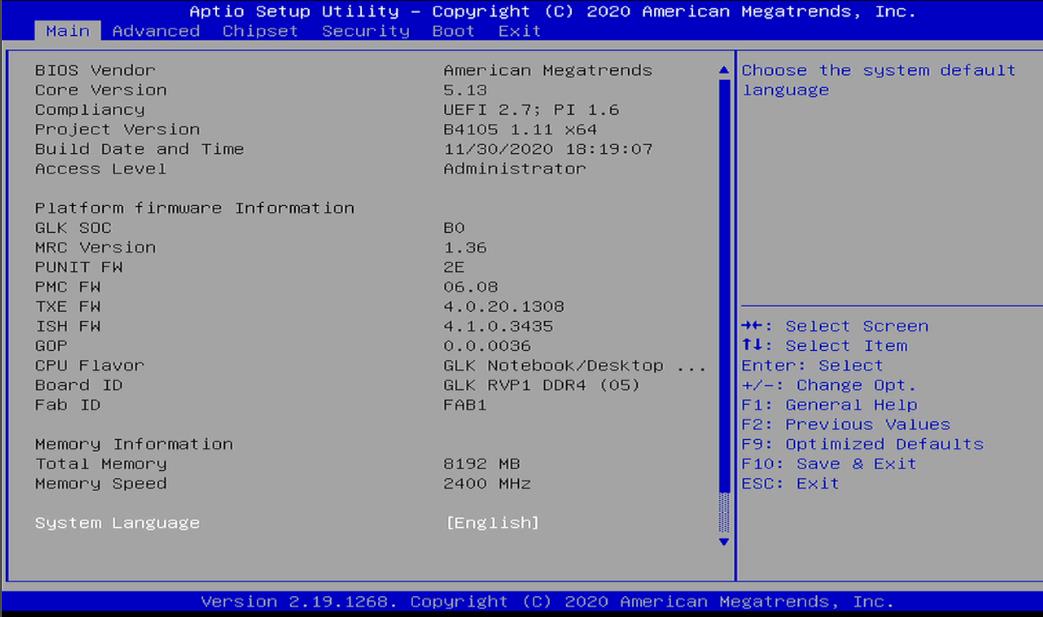The width and height of the screenshot is (1043, 617).
Task: Click the Platform firmware Information heading
Action: pos(194,207)
